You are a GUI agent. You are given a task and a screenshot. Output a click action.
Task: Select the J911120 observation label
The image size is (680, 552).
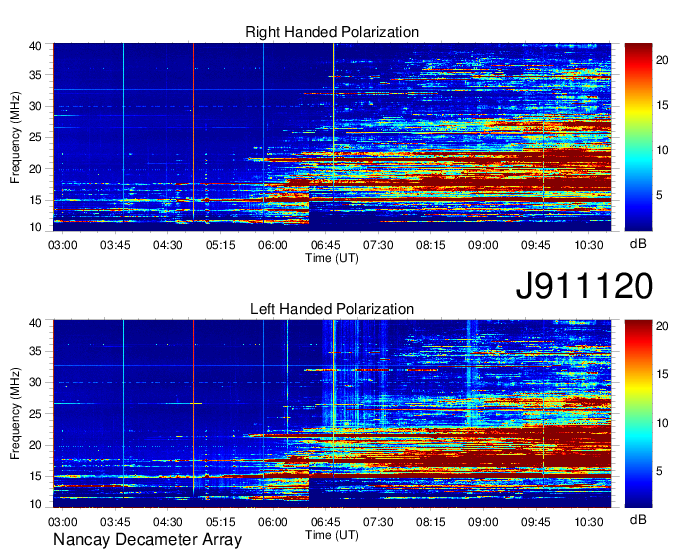pyautogui.click(x=584, y=286)
